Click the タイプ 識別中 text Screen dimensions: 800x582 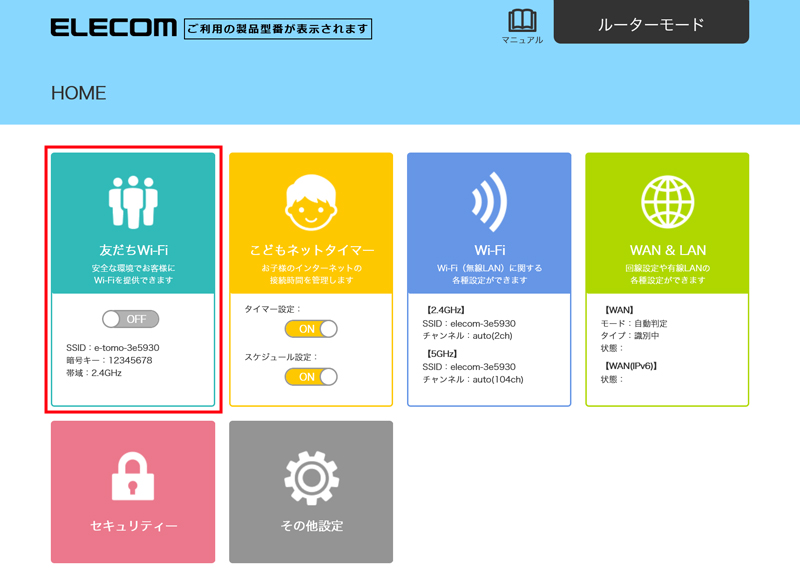(630, 336)
